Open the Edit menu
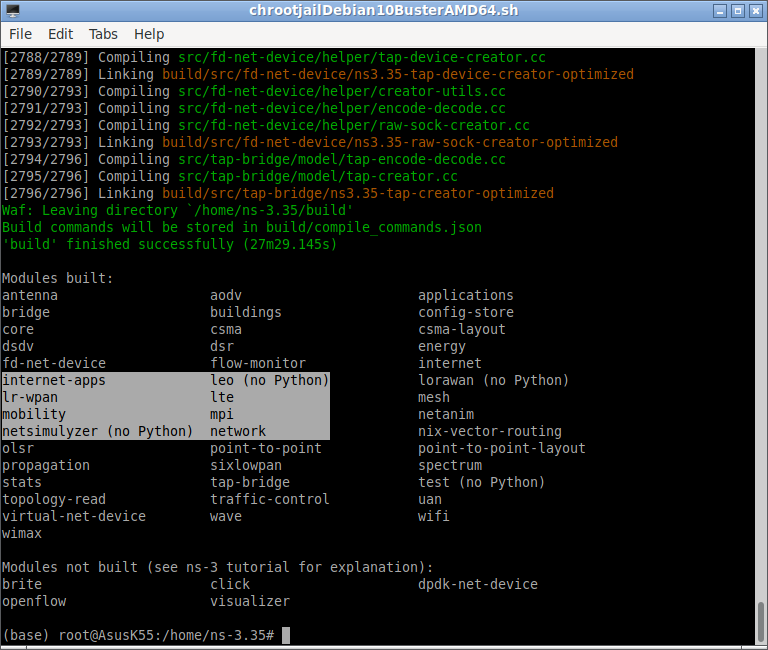The width and height of the screenshot is (768, 650). point(60,34)
